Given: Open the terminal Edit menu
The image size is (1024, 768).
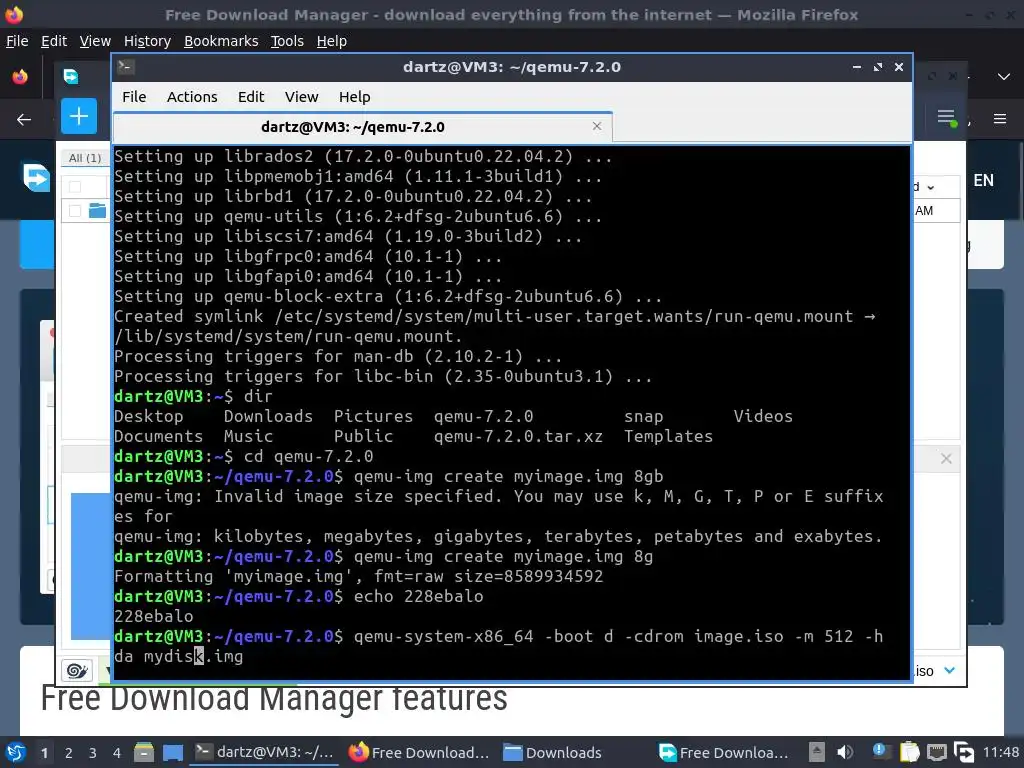Looking at the screenshot, I should pyautogui.click(x=251, y=97).
